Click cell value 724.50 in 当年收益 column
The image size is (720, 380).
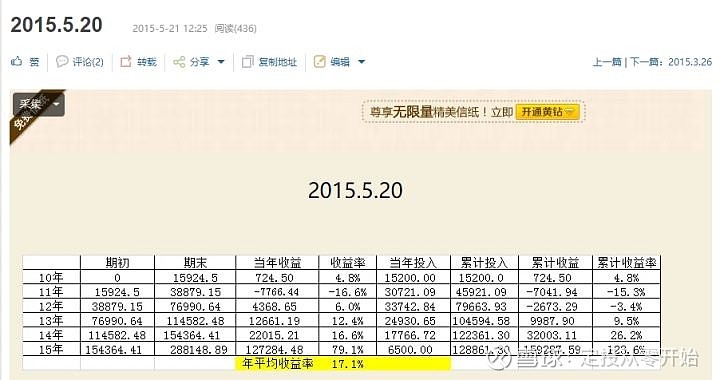[x=275, y=278]
